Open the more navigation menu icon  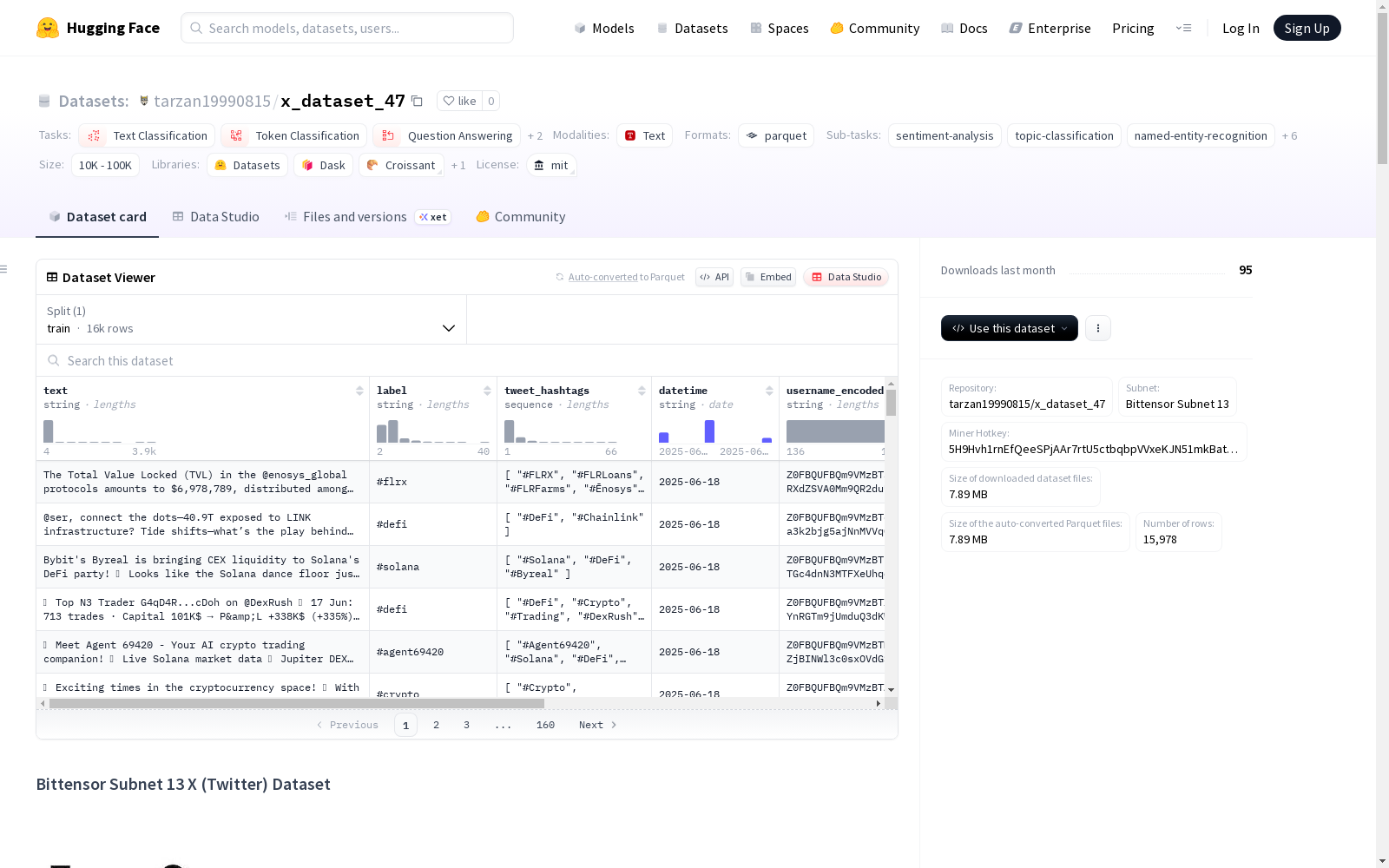(1183, 28)
